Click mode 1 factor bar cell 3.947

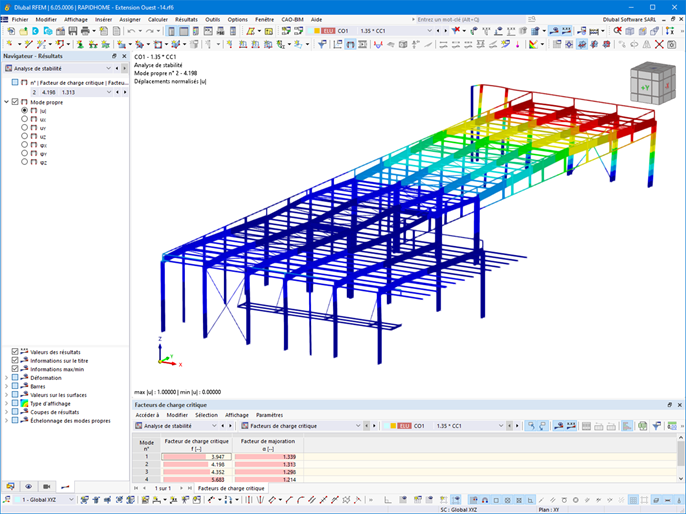(x=196, y=457)
